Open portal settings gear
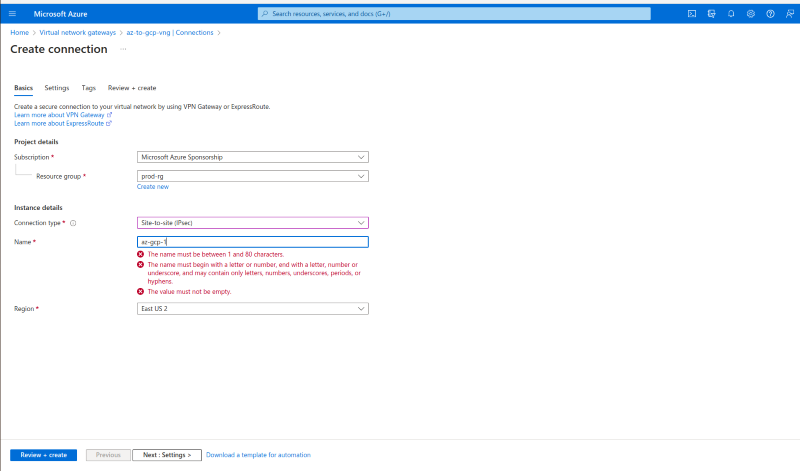Viewport: 800px width, 471px height. pos(750,14)
